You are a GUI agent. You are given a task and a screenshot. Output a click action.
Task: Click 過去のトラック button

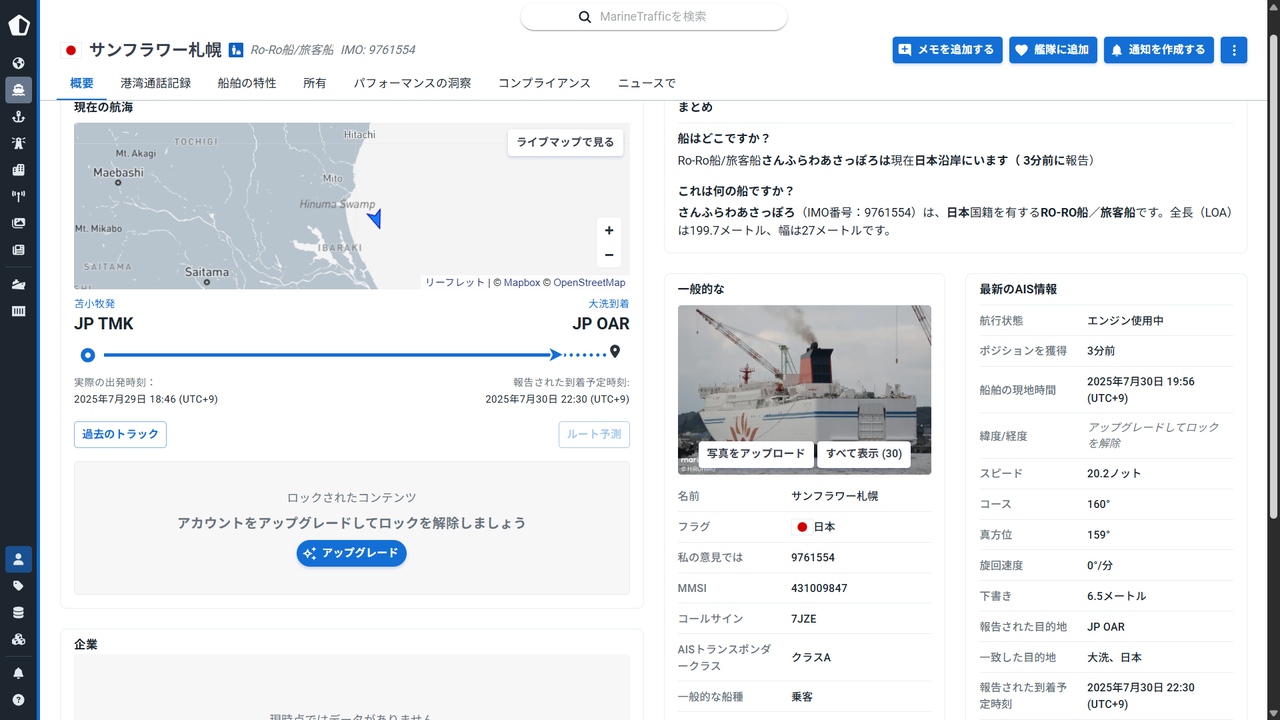[x=120, y=434]
